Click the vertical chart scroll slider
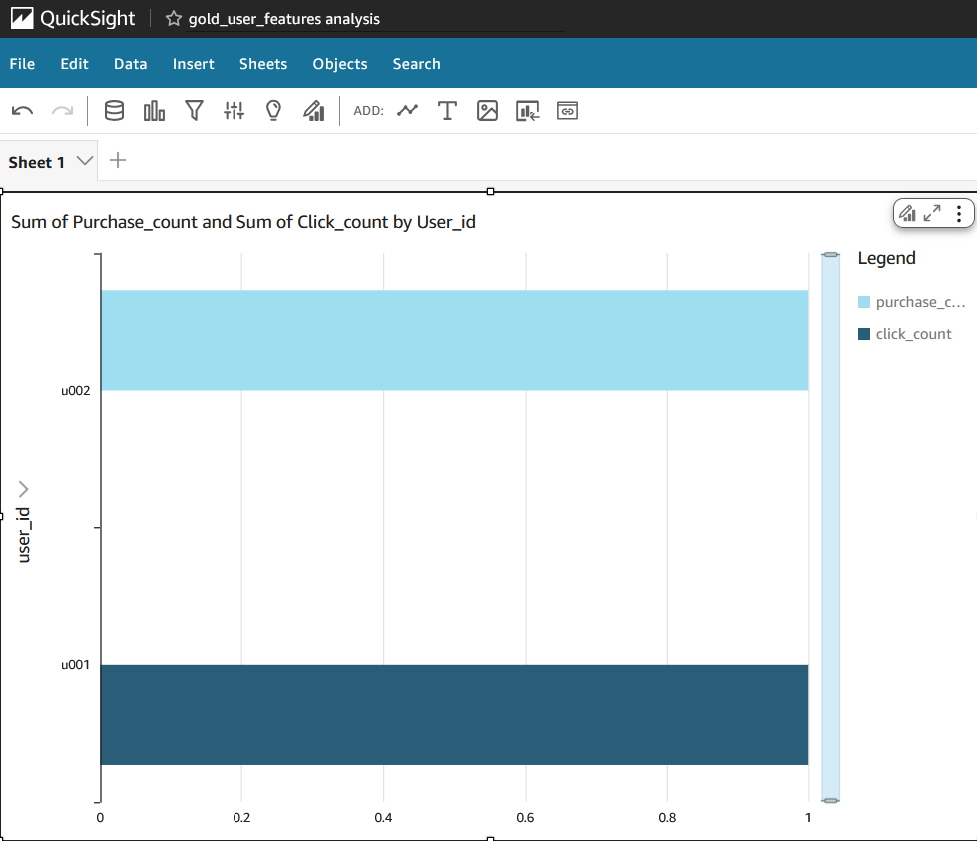The height and width of the screenshot is (841, 977). 830,528
